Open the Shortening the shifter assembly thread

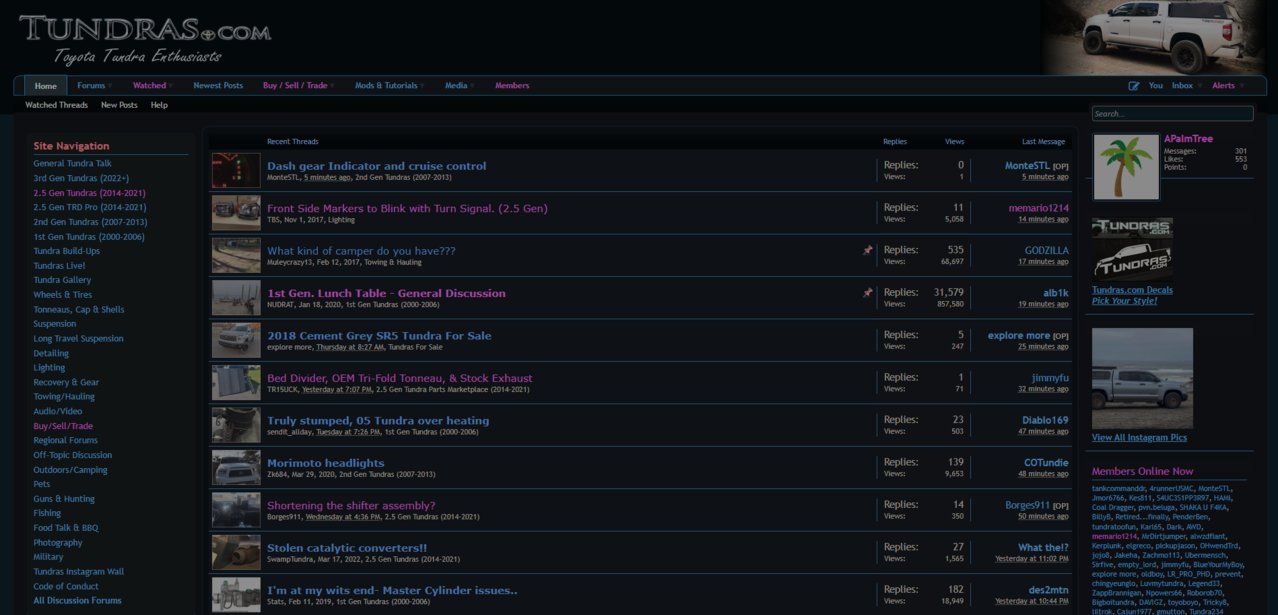351,505
